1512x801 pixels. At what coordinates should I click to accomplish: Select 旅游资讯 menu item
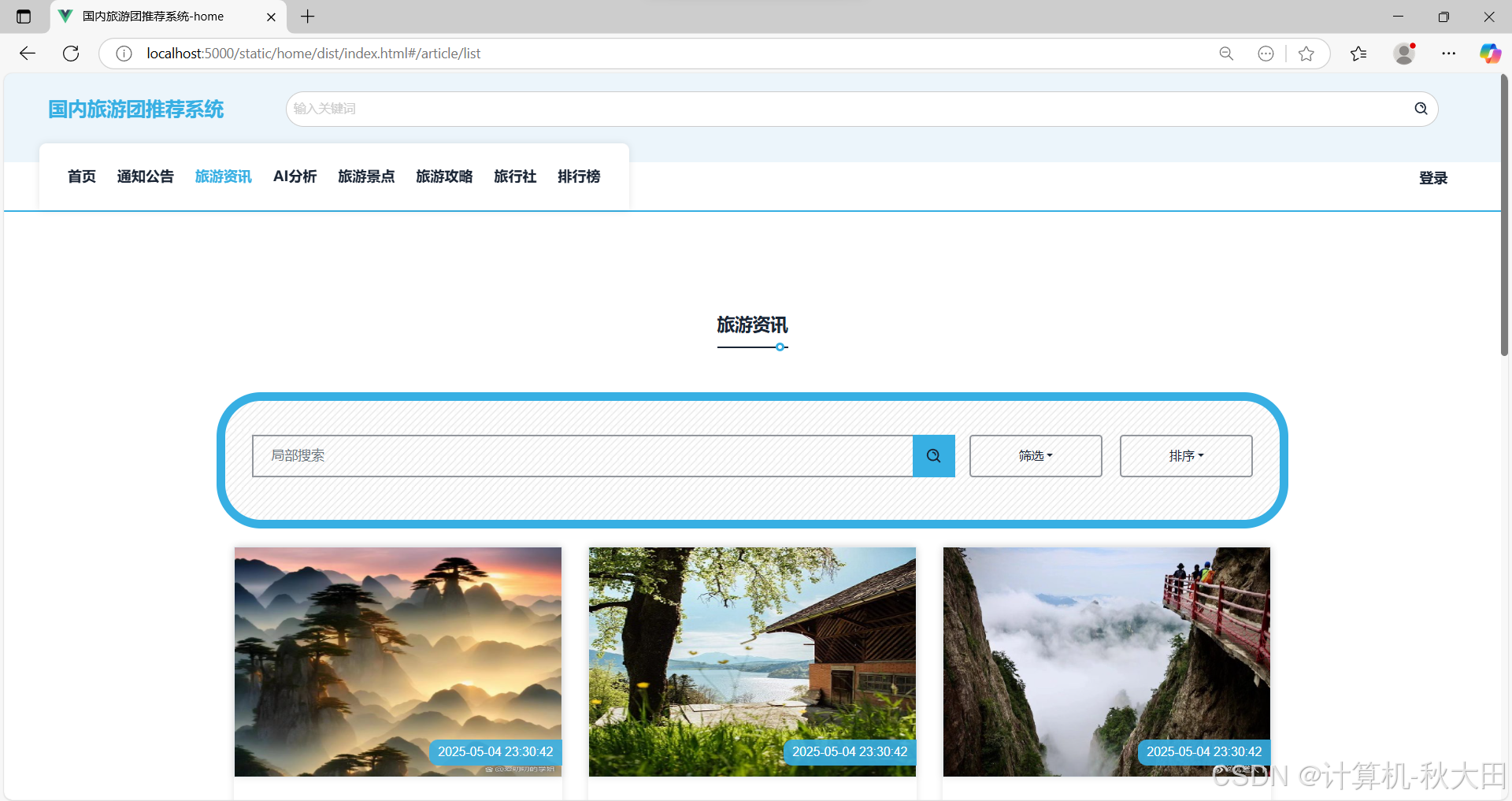[224, 176]
